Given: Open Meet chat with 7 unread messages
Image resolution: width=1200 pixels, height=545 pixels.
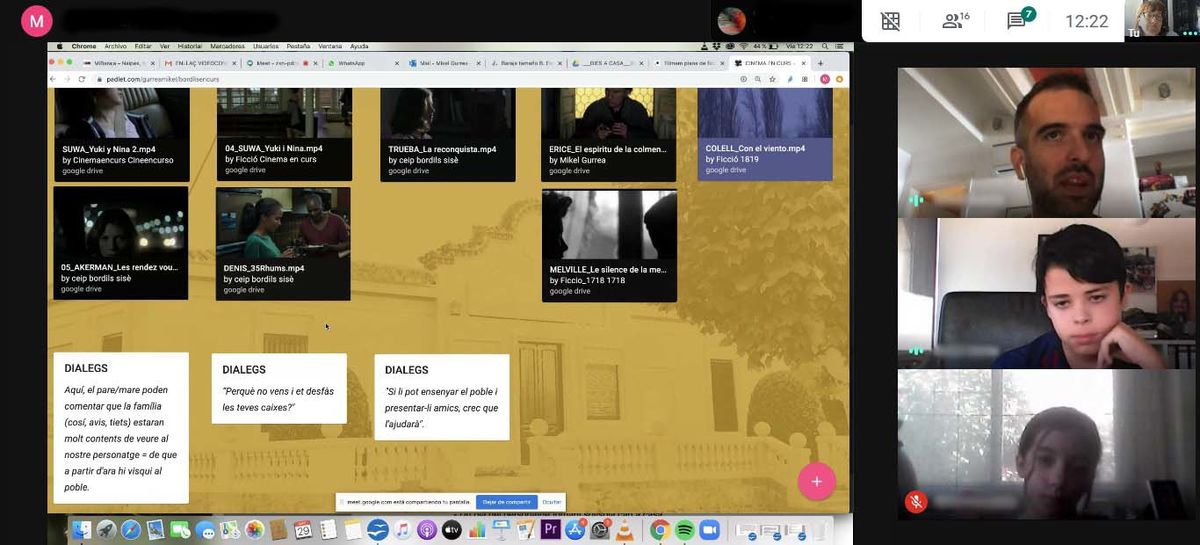Looking at the screenshot, I should click(1020, 20).
